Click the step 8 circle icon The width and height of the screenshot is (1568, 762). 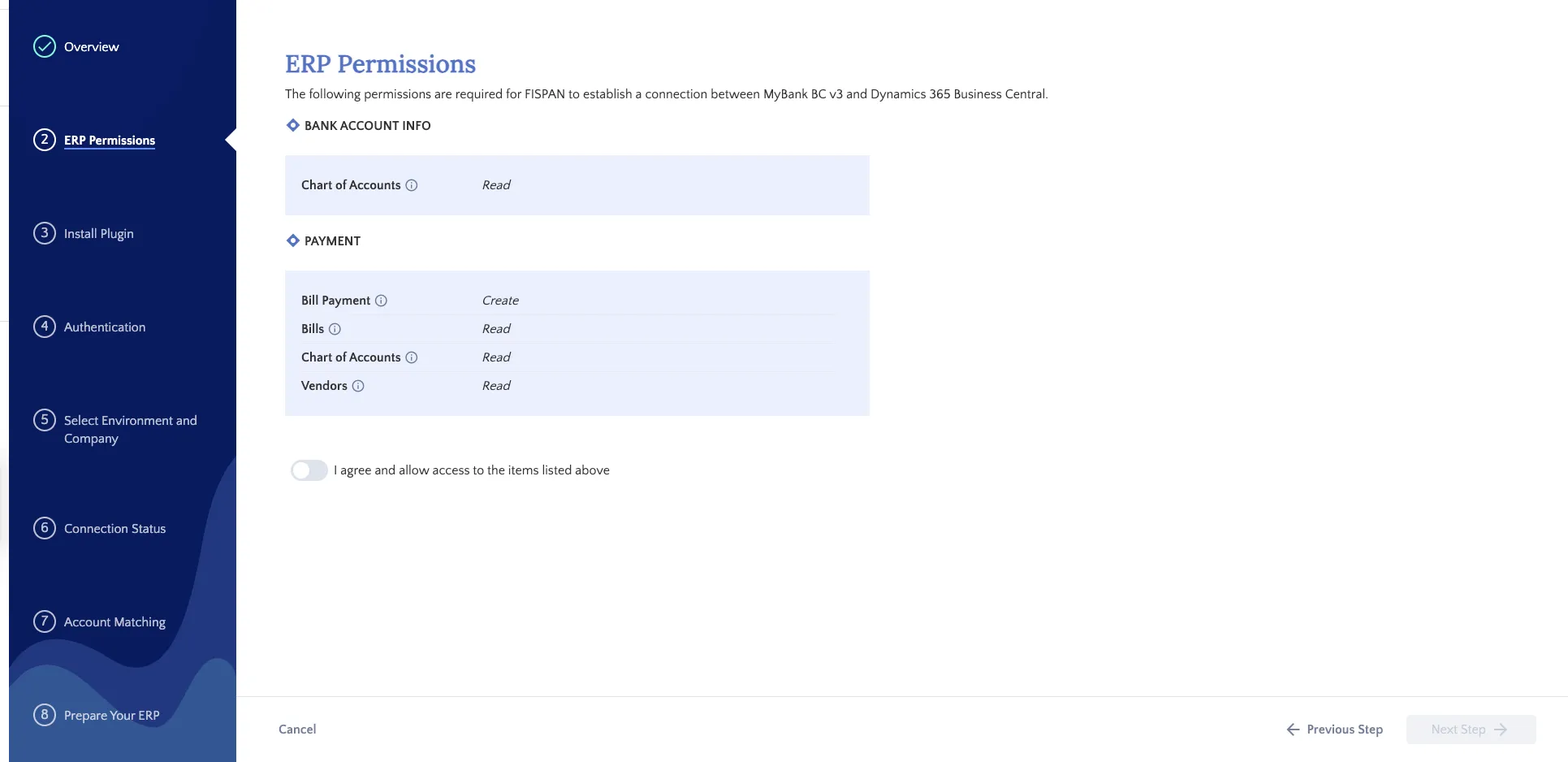(x=45, y=715)
